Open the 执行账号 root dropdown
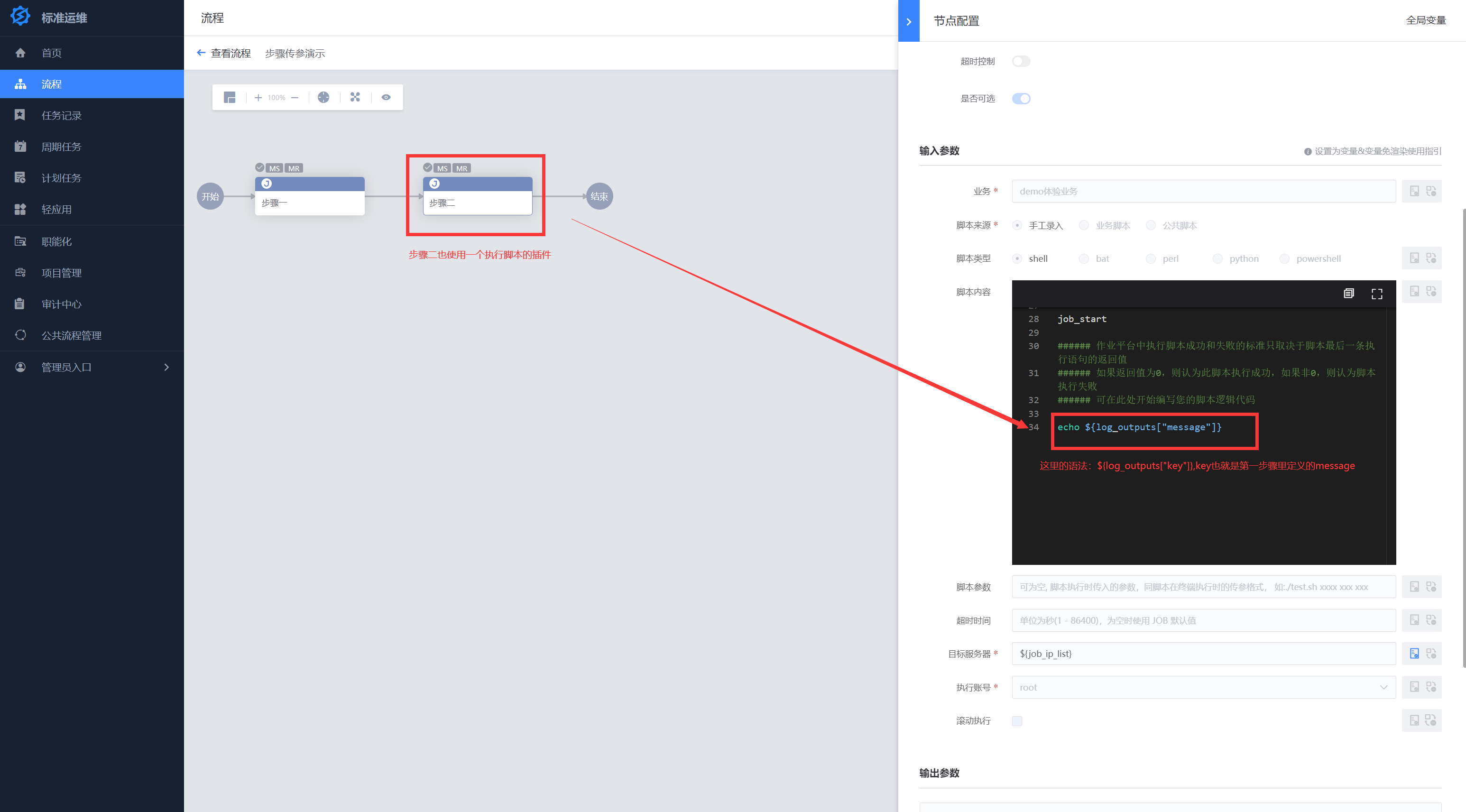Screen dimensions: 1466x812 pyautogui.click(x=1203, y=687)
